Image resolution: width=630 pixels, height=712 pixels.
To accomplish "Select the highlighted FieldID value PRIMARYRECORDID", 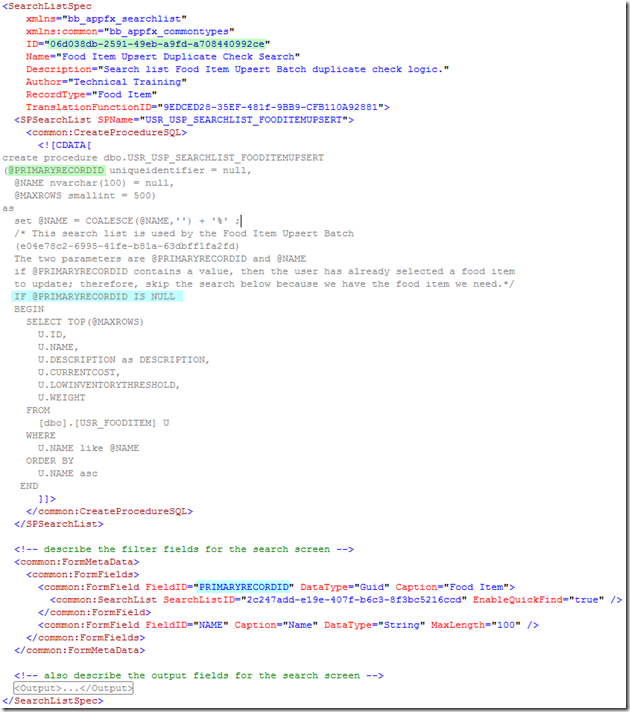I will coord(244,587).
